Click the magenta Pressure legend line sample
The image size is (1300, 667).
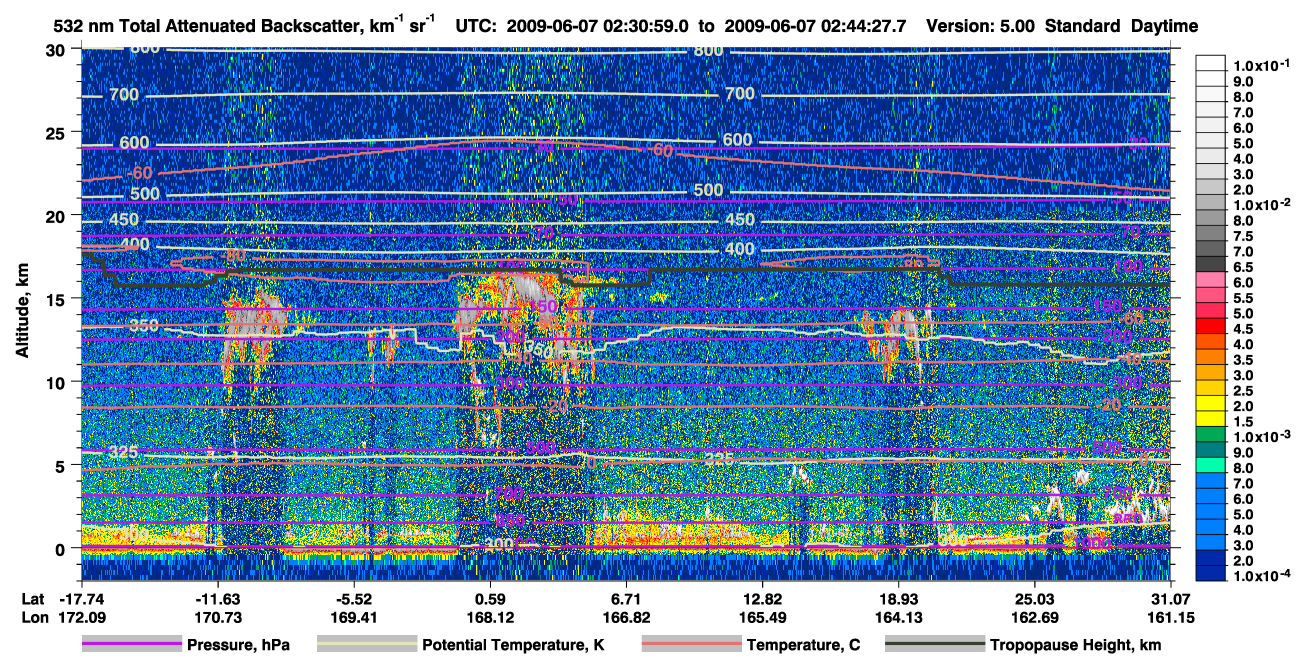tap(130, 645)
